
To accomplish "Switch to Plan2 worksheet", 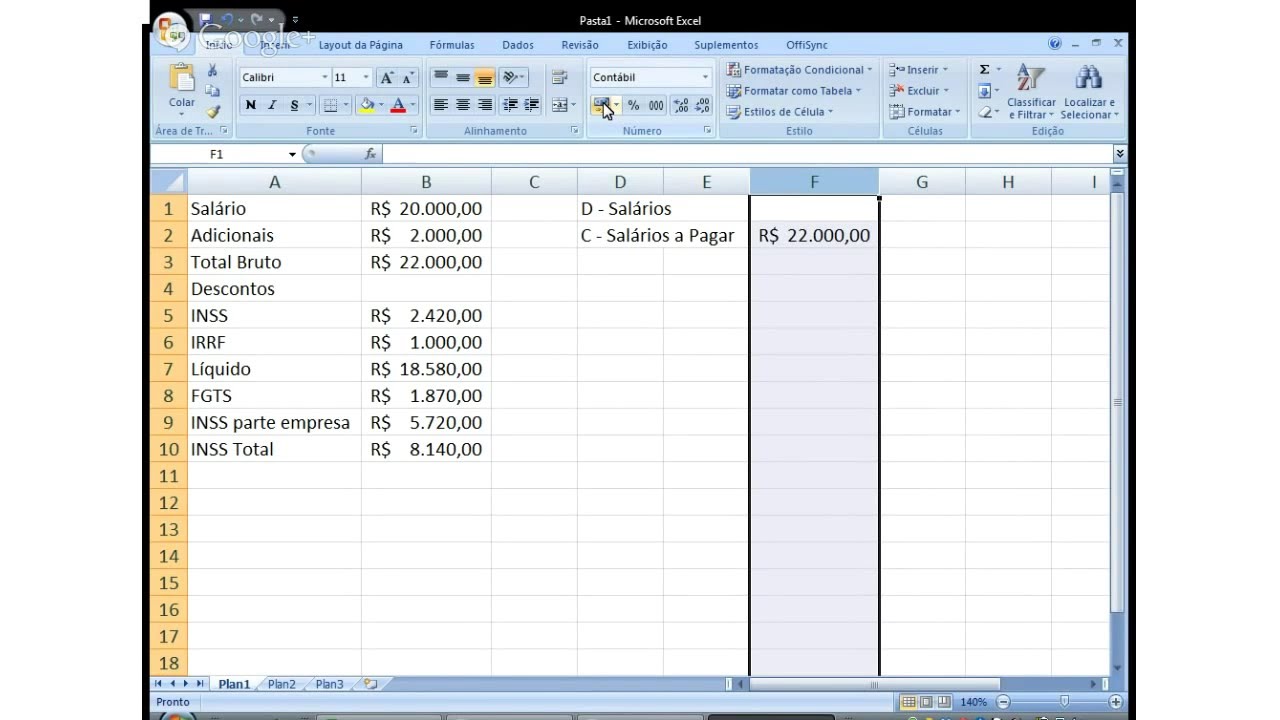I will pos(282,684).
